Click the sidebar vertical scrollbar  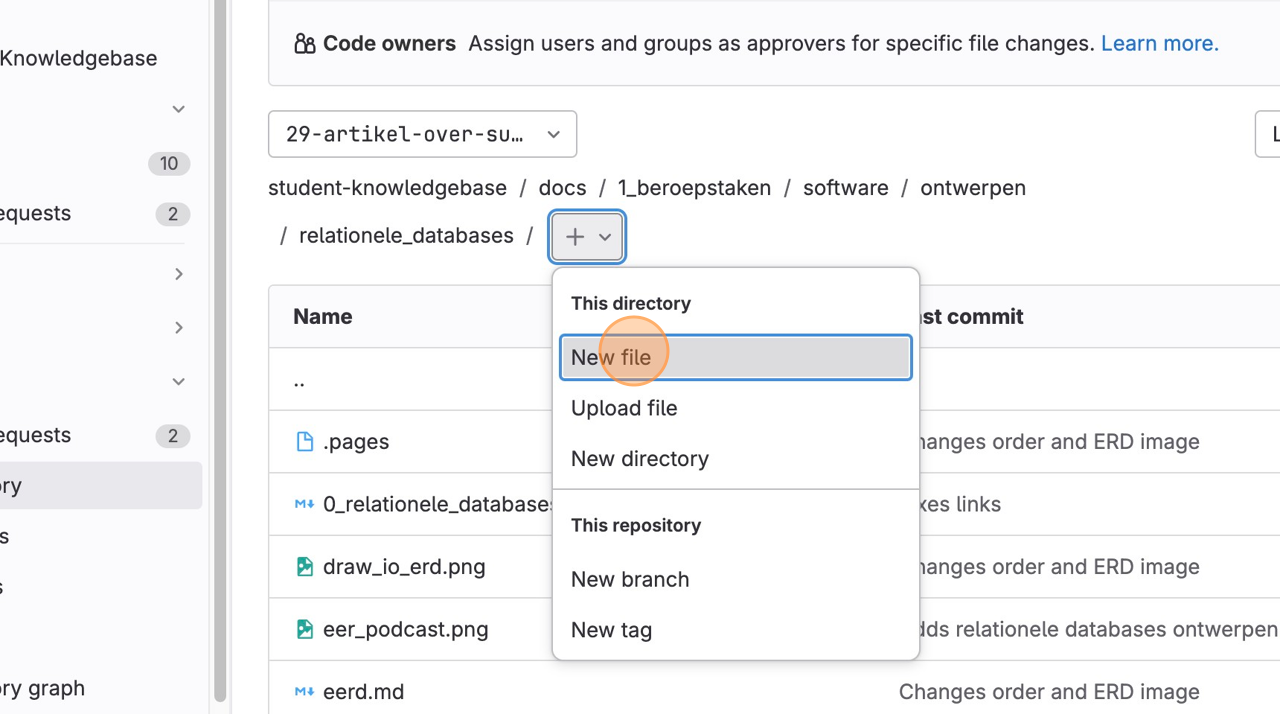coord(219,350)
